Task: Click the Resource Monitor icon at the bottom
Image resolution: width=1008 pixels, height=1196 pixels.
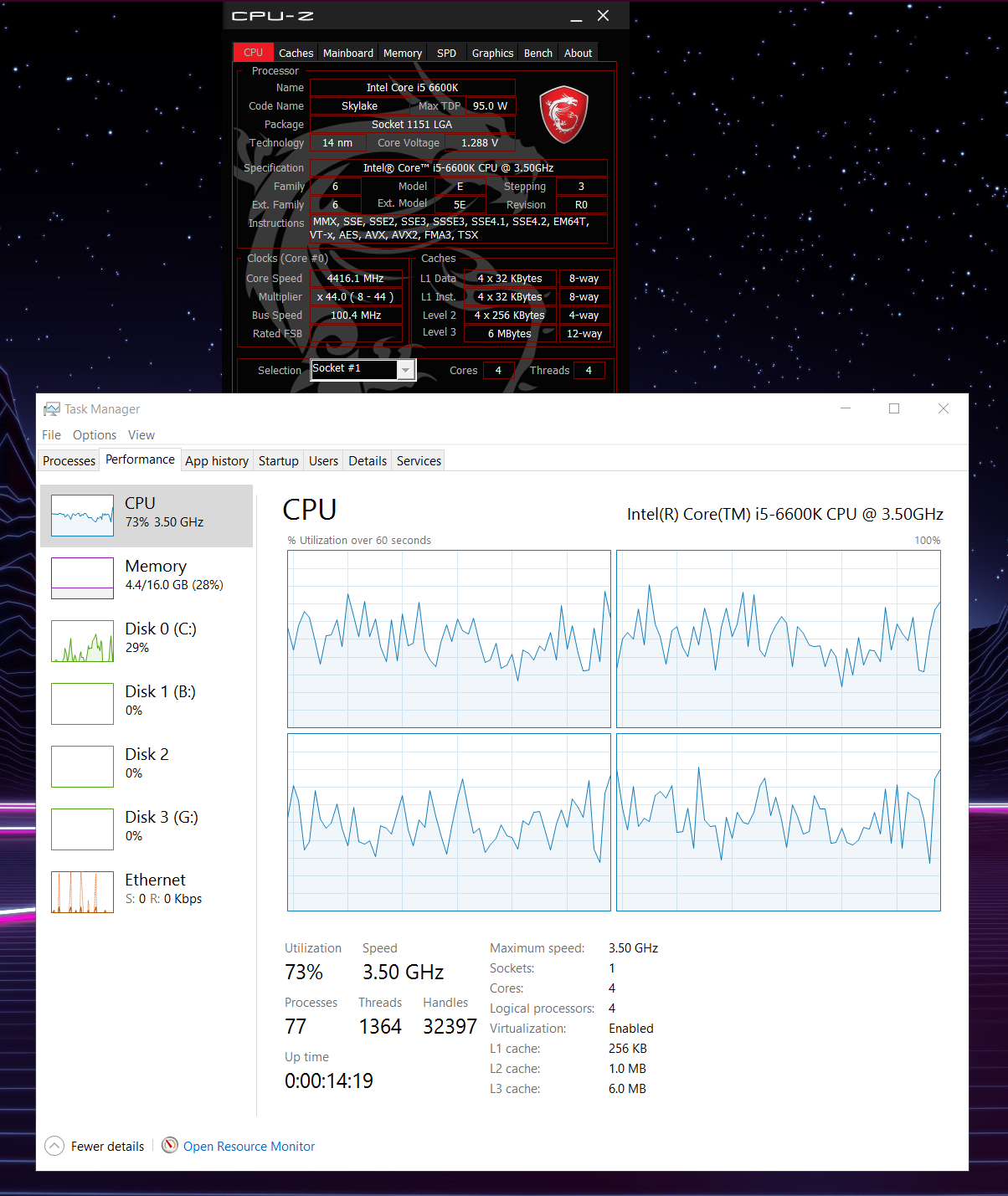Action: pyautogui.click(x=170, y=1145)
